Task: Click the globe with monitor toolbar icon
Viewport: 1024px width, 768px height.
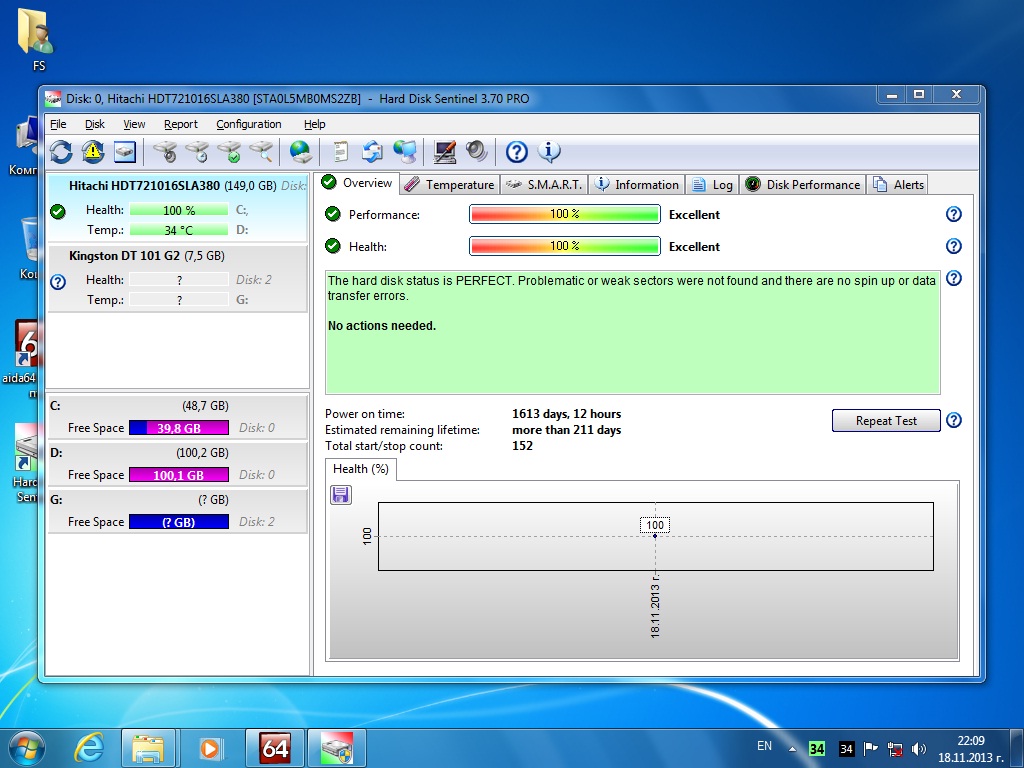Action: [x=405, y=152]
